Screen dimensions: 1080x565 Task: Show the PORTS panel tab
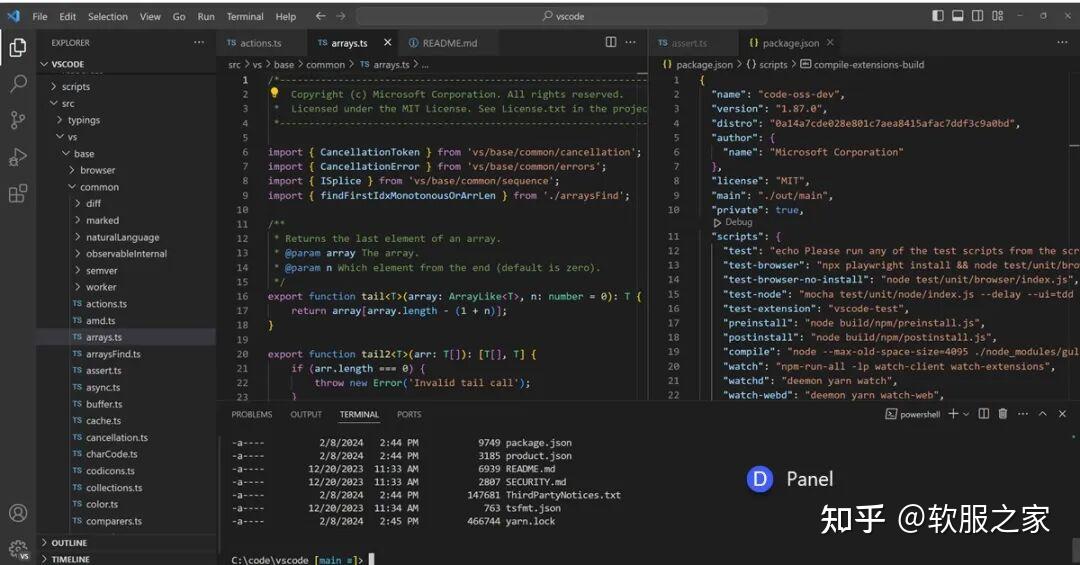tap(409, 414)
